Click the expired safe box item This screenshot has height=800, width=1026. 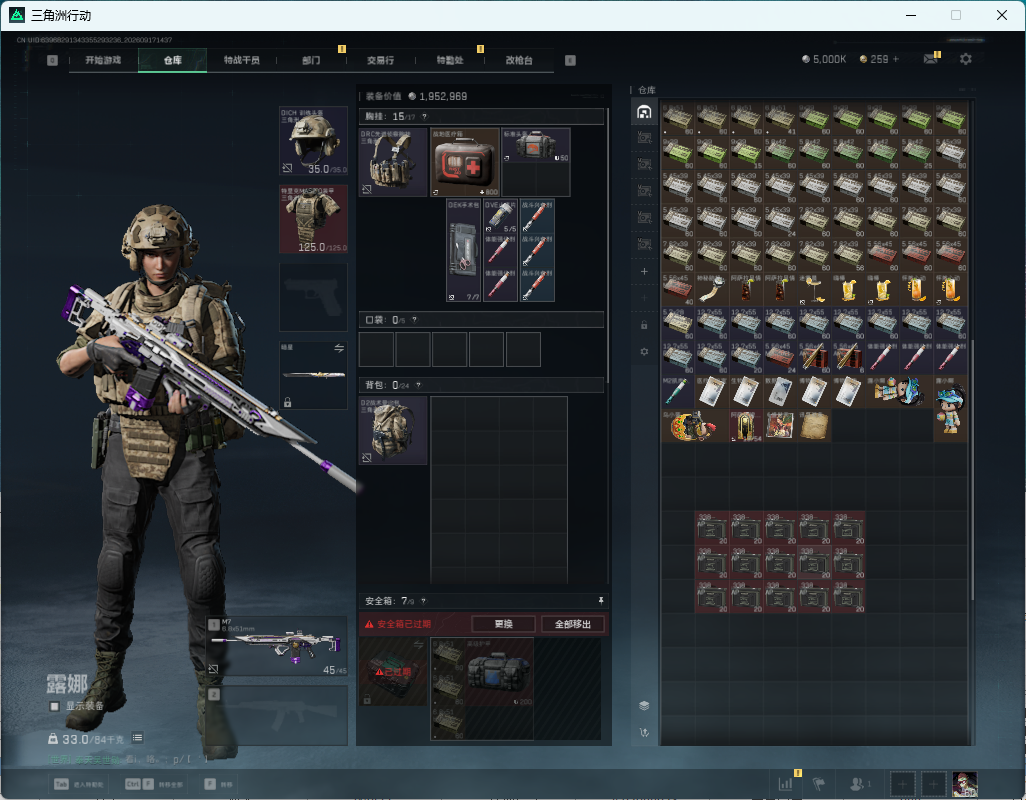coord(393,672)
